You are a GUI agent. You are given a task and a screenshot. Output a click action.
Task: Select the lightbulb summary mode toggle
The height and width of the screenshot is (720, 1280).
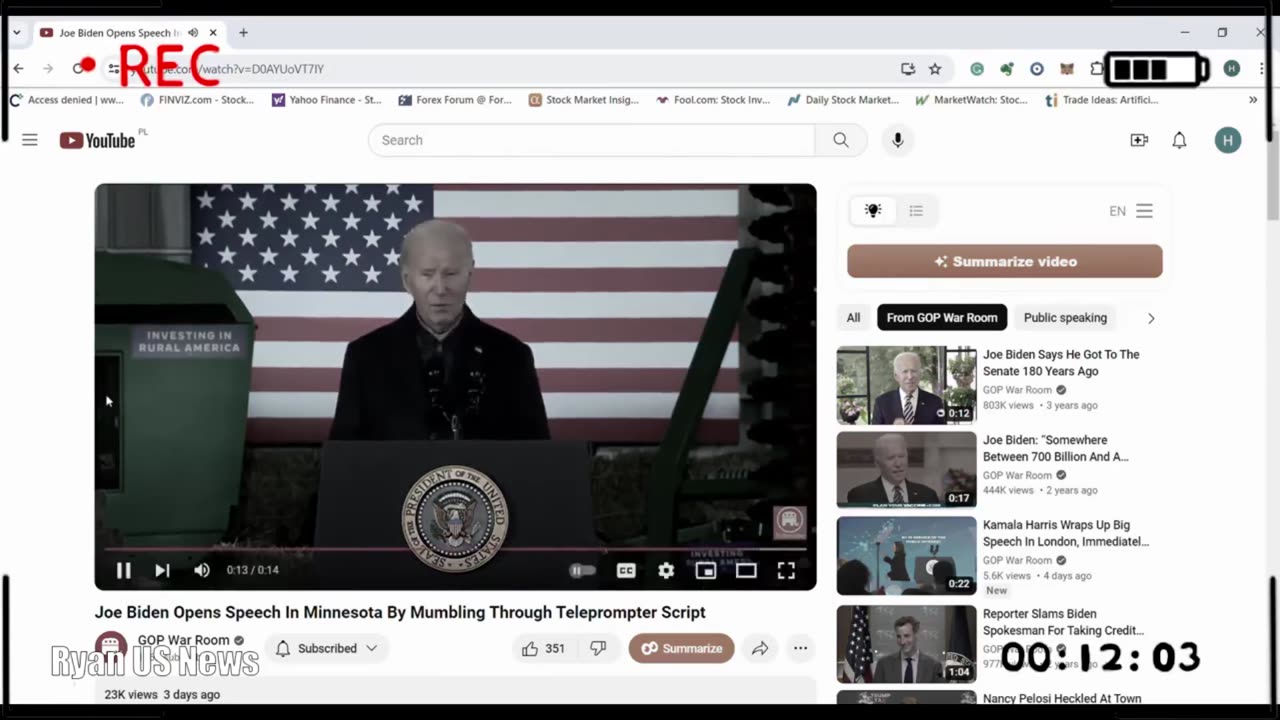coord(873,211)
